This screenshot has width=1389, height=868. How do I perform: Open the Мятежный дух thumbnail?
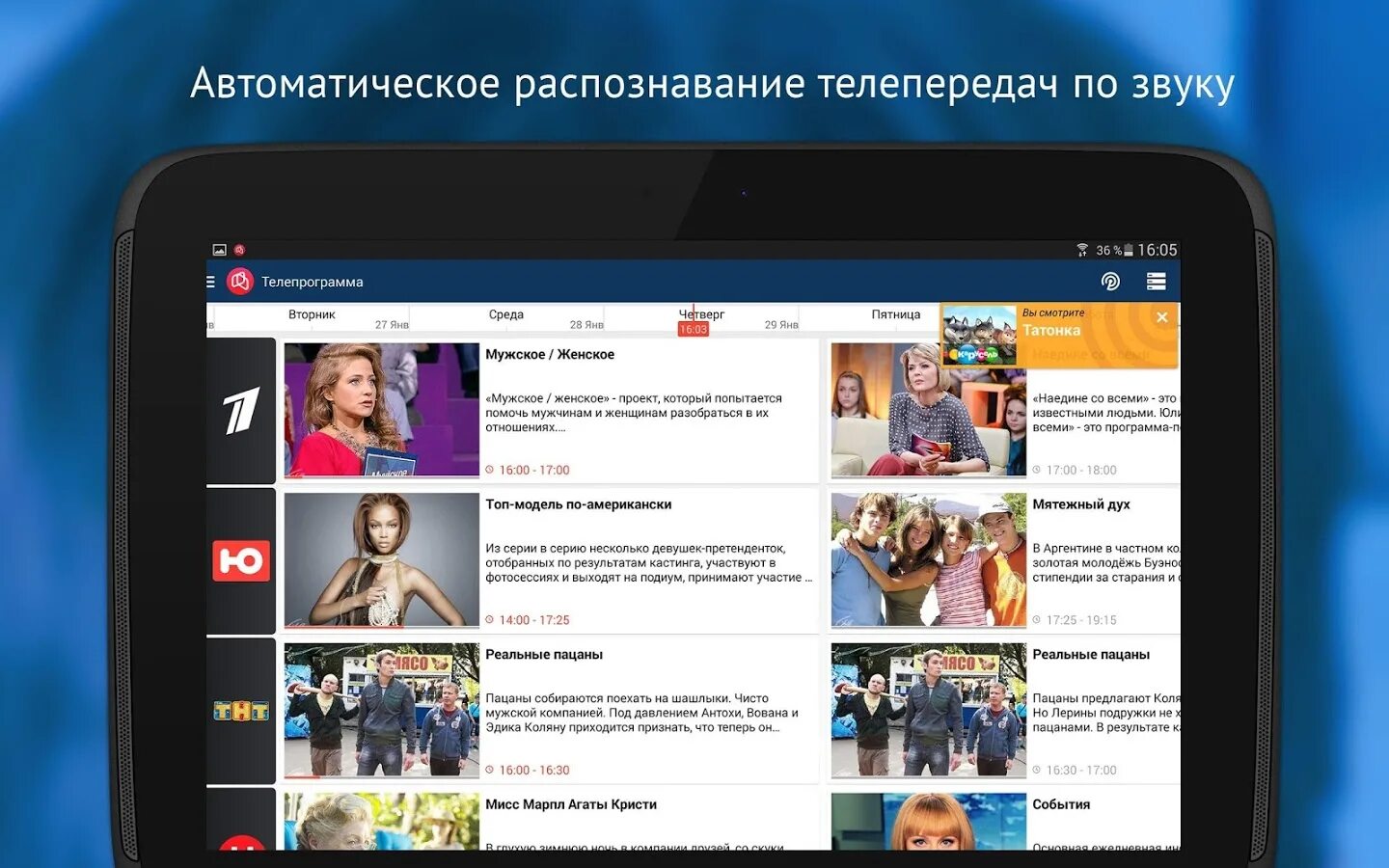929,560
